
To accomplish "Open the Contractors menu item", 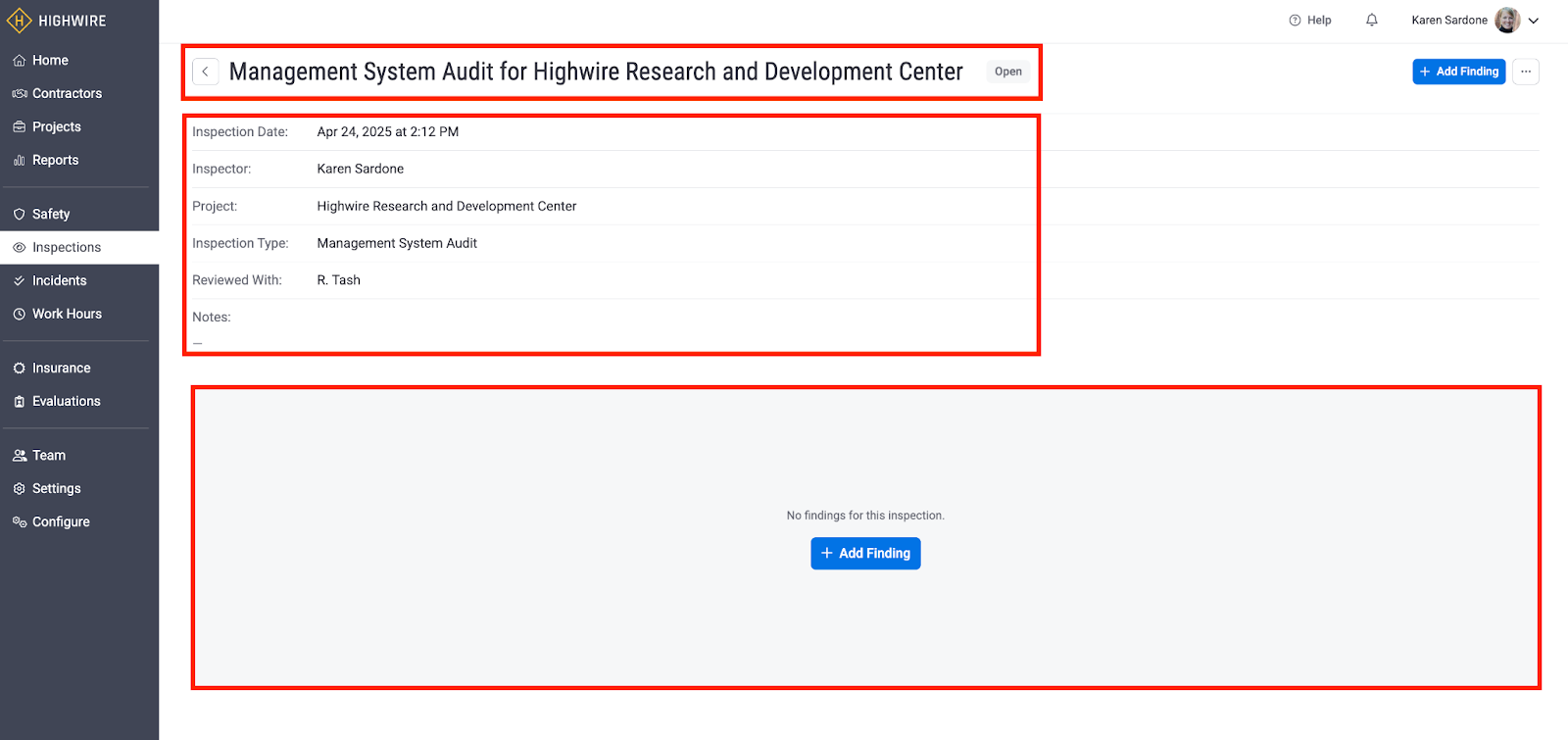I will click(x=79, y=94).
